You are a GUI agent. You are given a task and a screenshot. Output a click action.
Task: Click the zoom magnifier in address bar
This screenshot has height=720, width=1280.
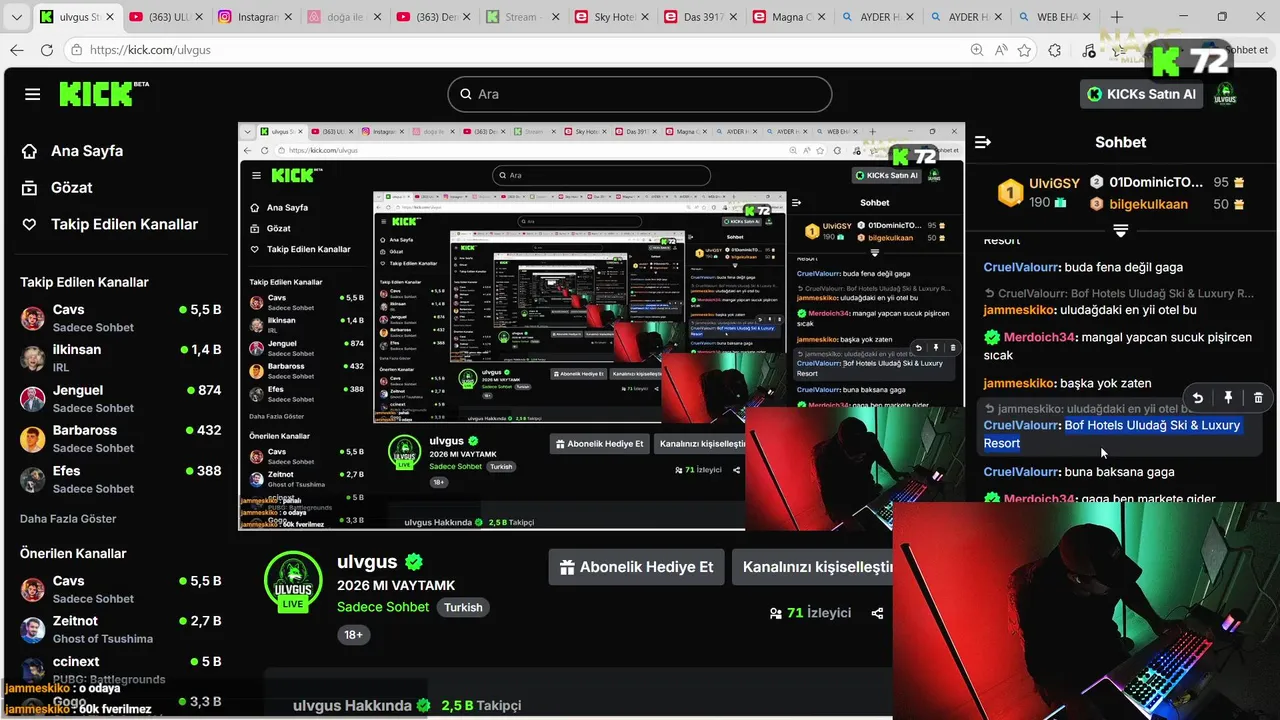pos(977,50)
